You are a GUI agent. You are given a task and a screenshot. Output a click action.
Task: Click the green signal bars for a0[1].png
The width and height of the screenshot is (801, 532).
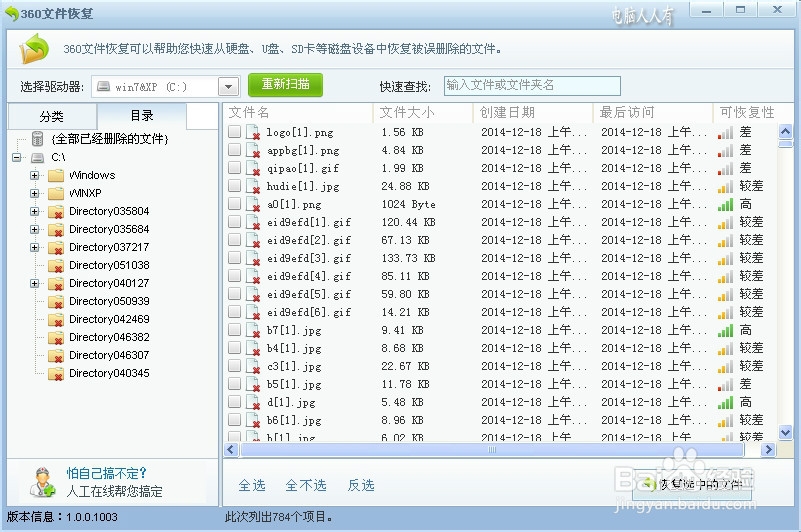[725, 205]
